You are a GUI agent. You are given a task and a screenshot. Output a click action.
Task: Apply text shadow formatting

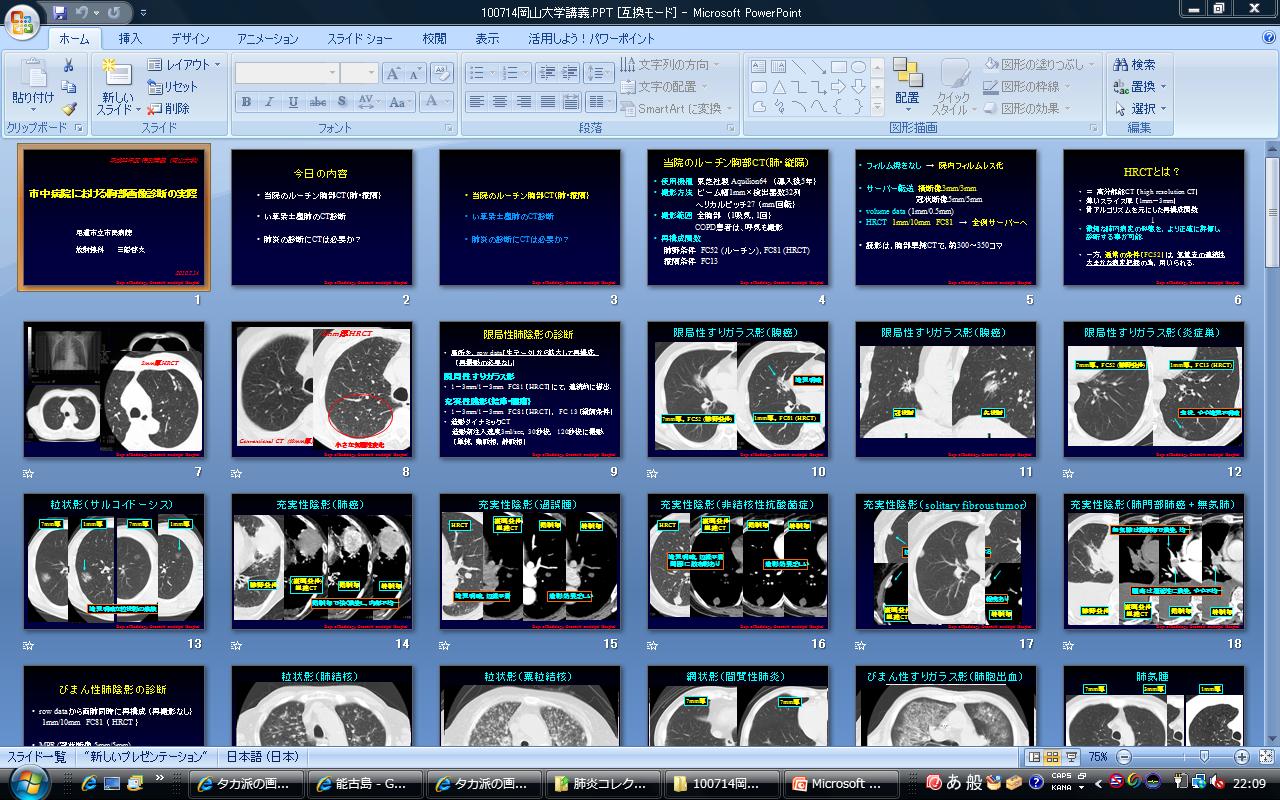343,102
